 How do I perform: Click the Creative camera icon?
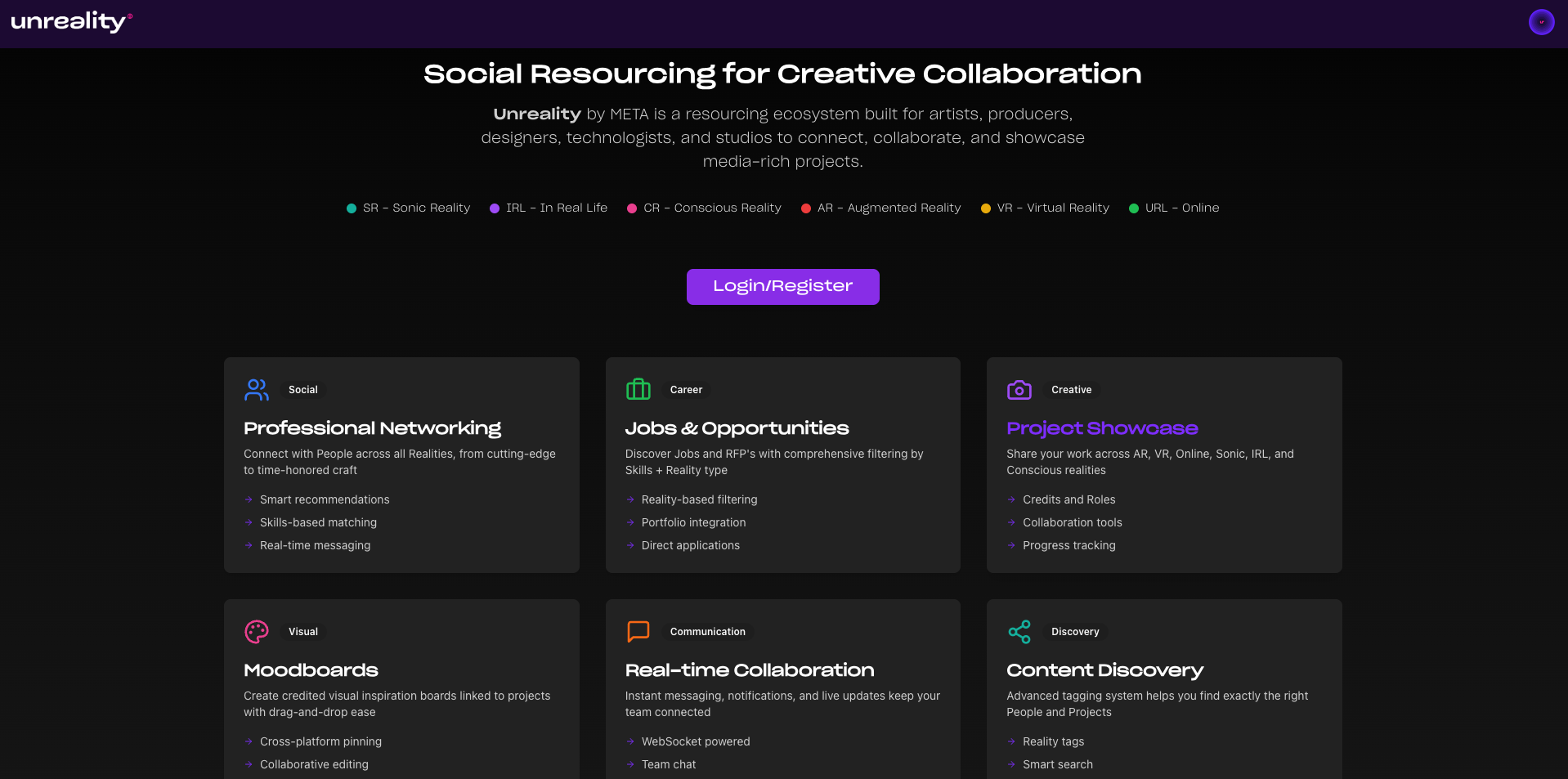[1019, 390]
